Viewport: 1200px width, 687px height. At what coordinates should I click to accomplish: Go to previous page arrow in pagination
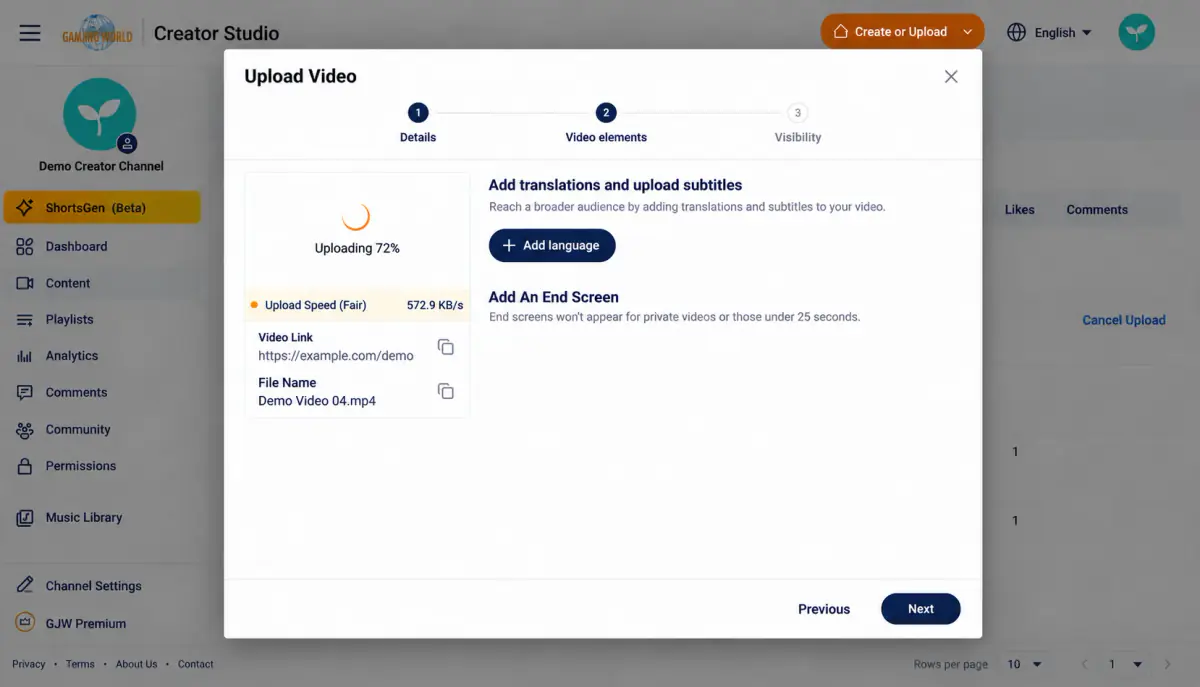[1085, 664]
